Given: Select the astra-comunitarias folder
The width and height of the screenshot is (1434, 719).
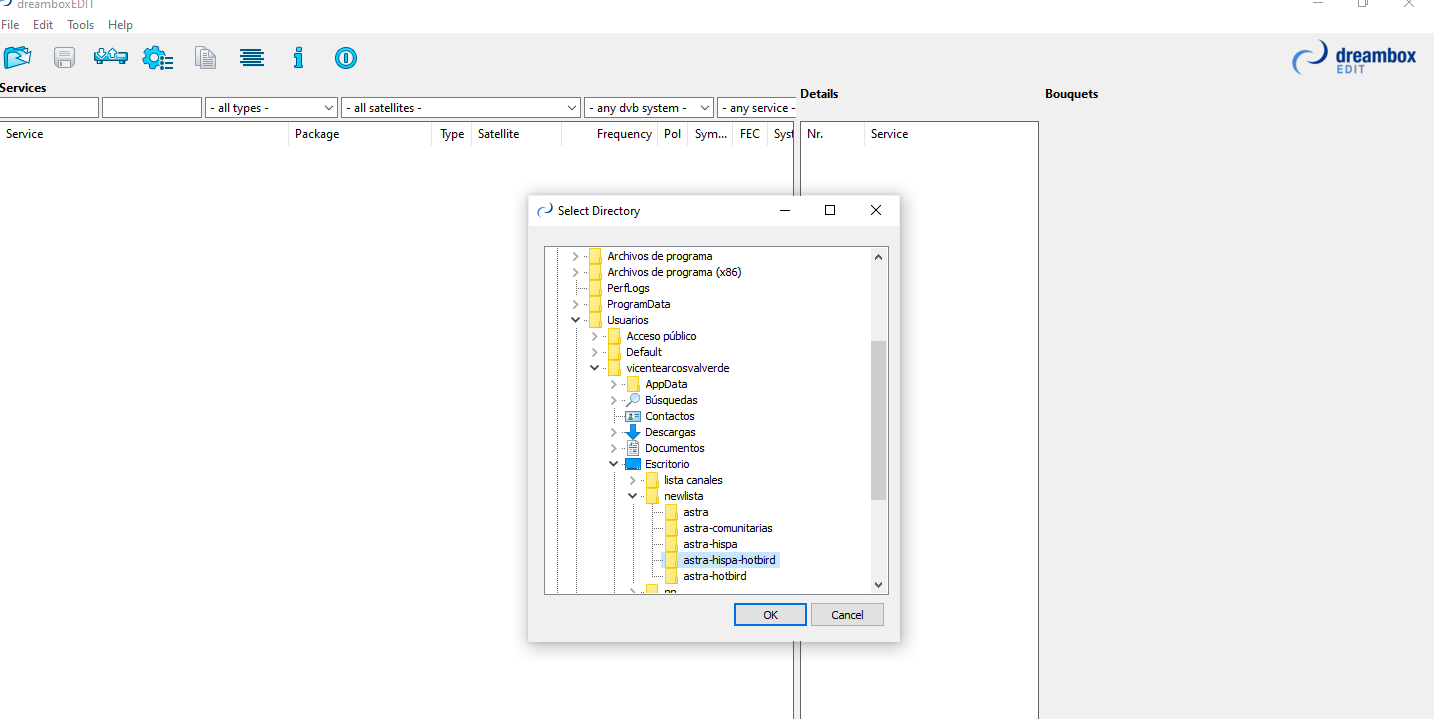Looking at the screenshot, I should (x=727, y=528).
